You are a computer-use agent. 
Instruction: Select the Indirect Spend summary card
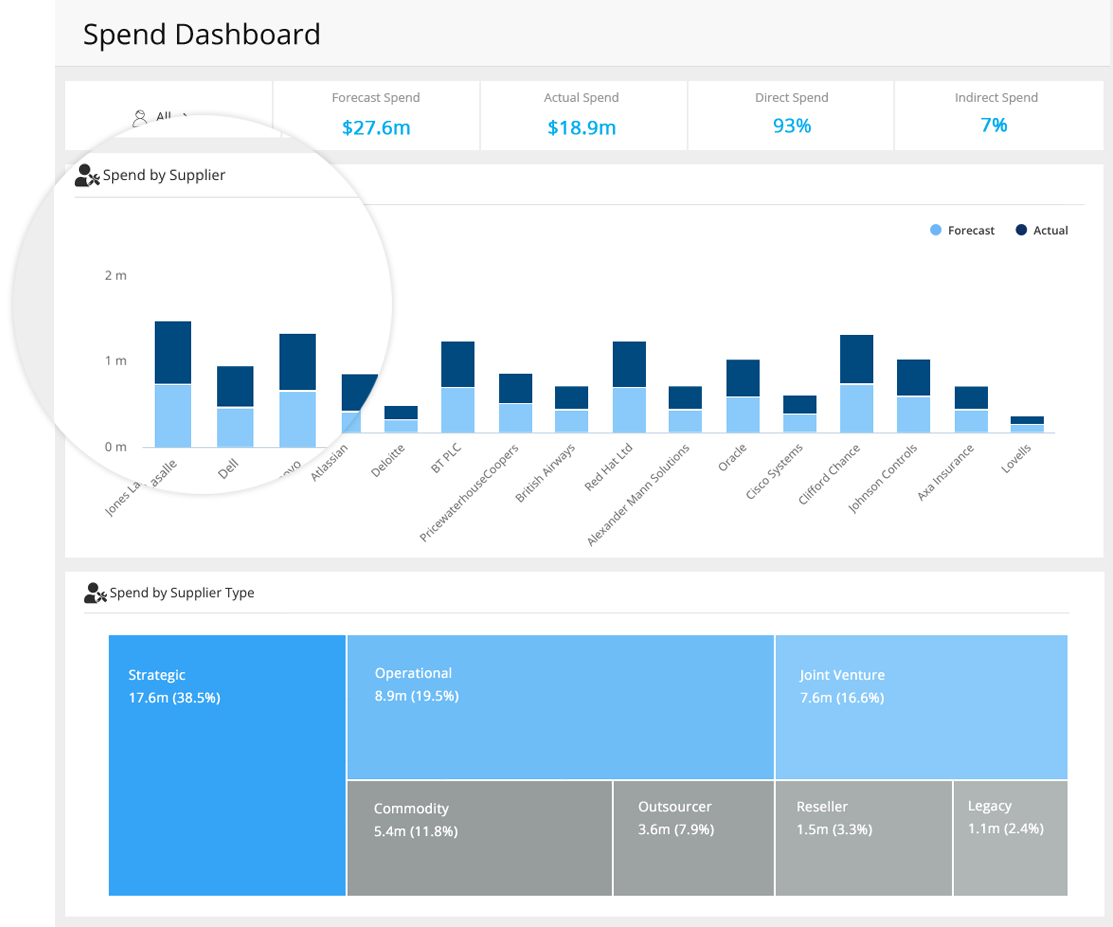pos(996,113)
